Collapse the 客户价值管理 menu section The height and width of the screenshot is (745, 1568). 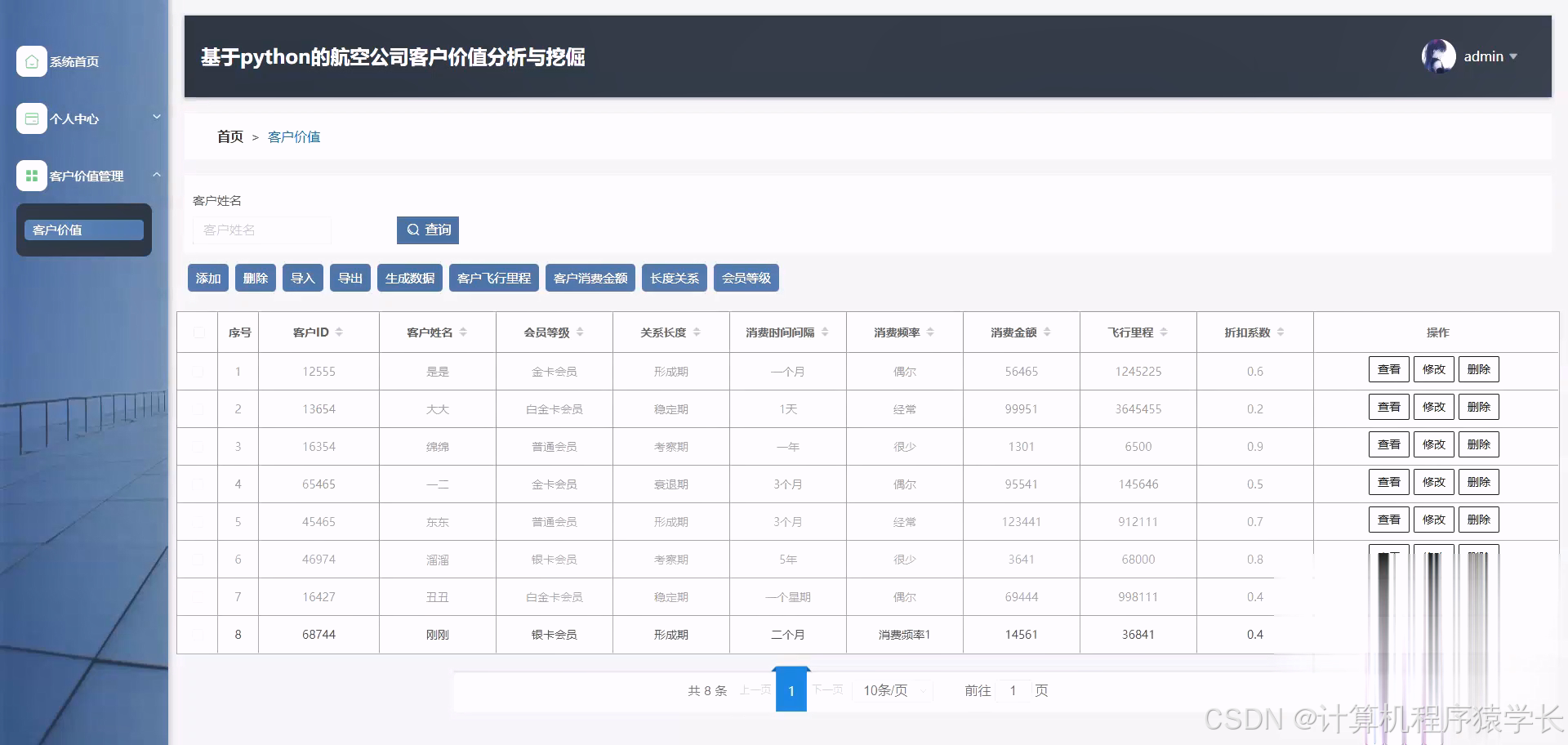(x=157, y=175)
